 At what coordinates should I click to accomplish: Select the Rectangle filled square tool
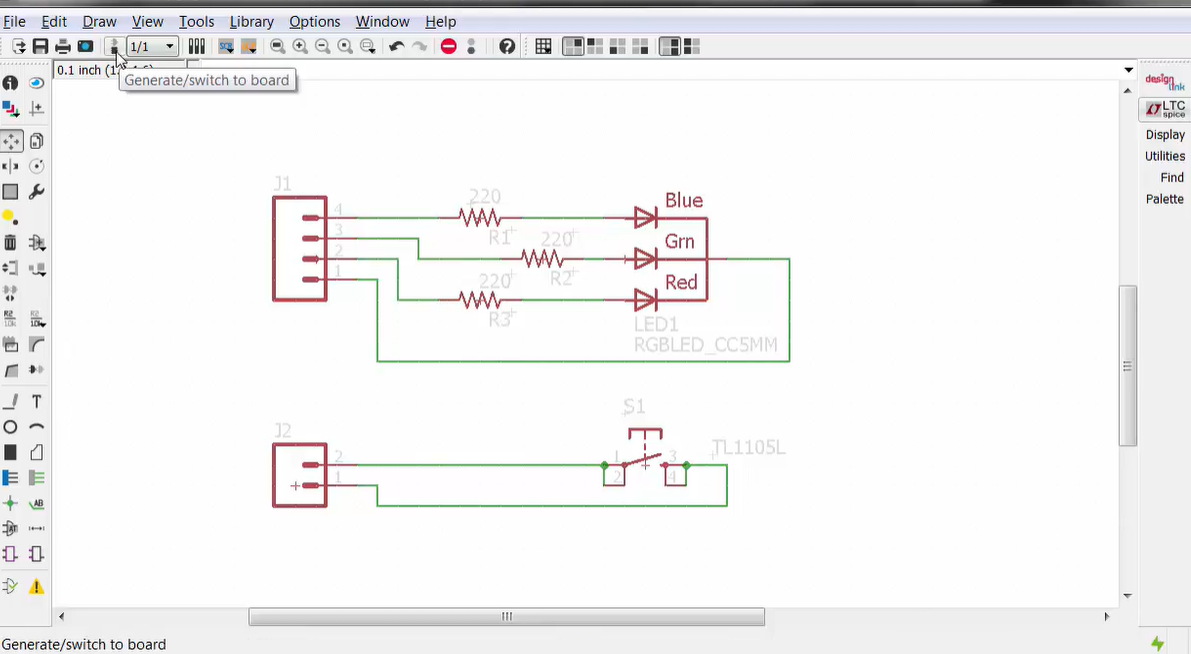(x=11, y=453)
